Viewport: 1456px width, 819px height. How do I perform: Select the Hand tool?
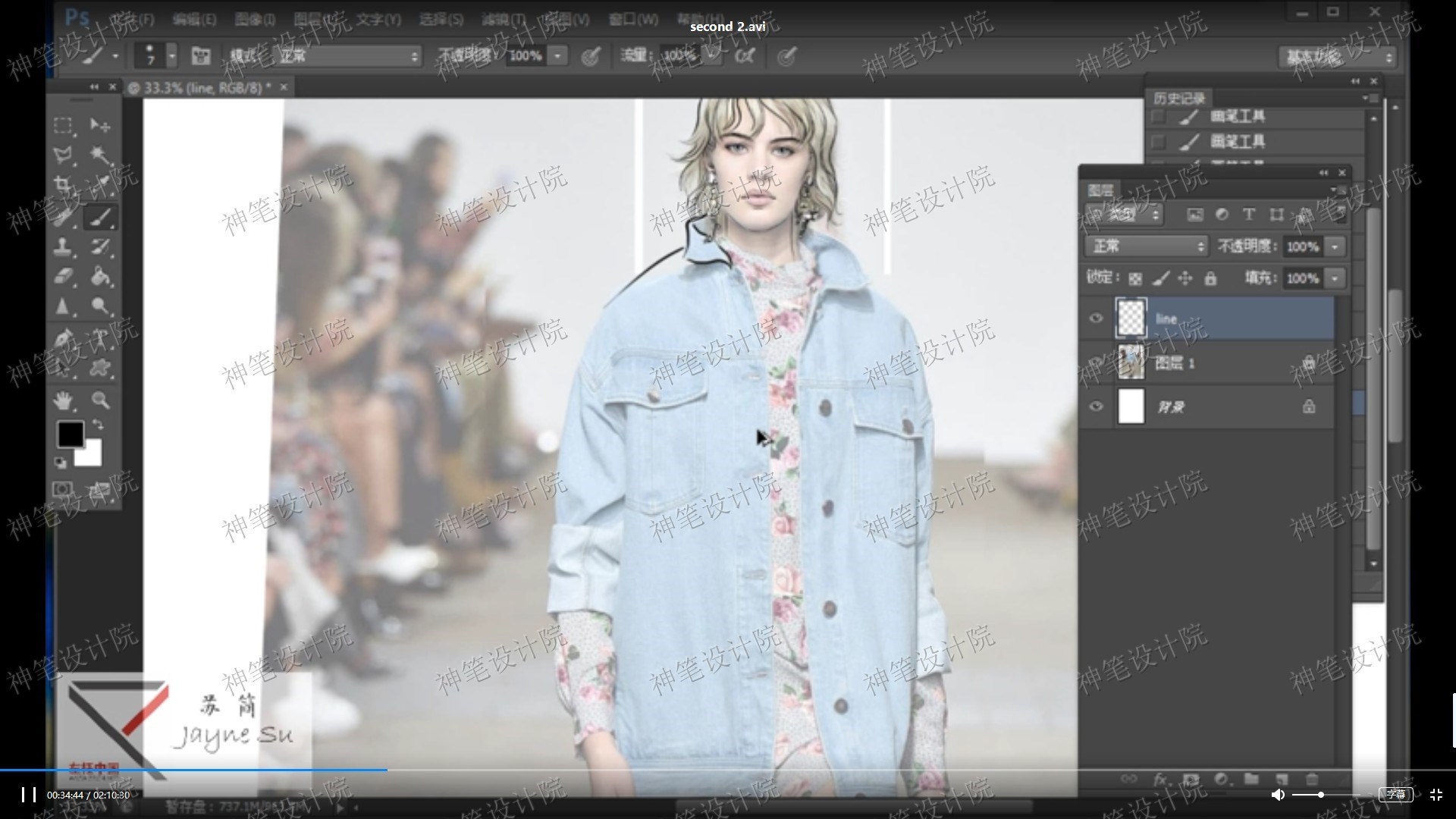click(64, 400)
